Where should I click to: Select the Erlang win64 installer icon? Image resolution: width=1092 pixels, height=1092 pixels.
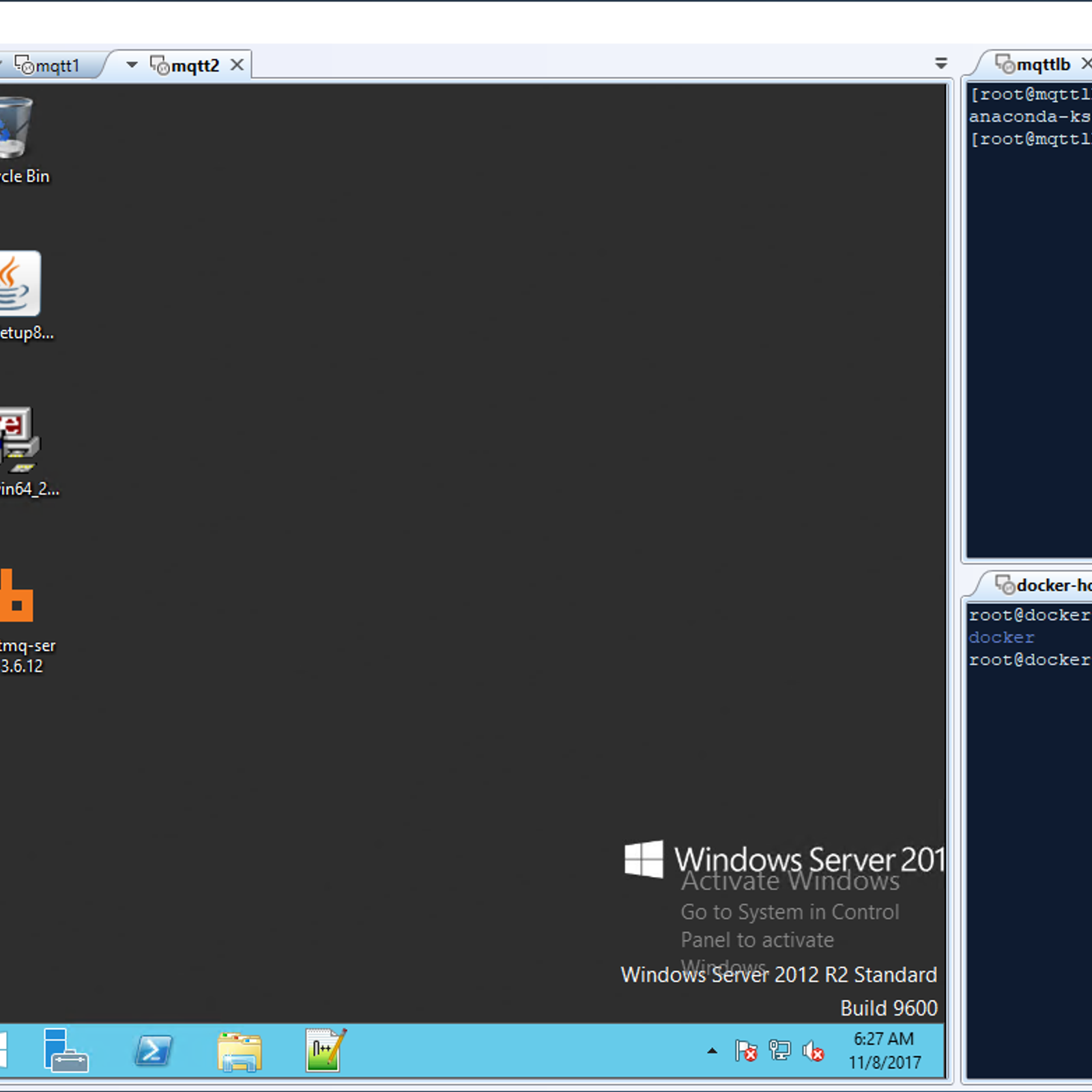20,452
